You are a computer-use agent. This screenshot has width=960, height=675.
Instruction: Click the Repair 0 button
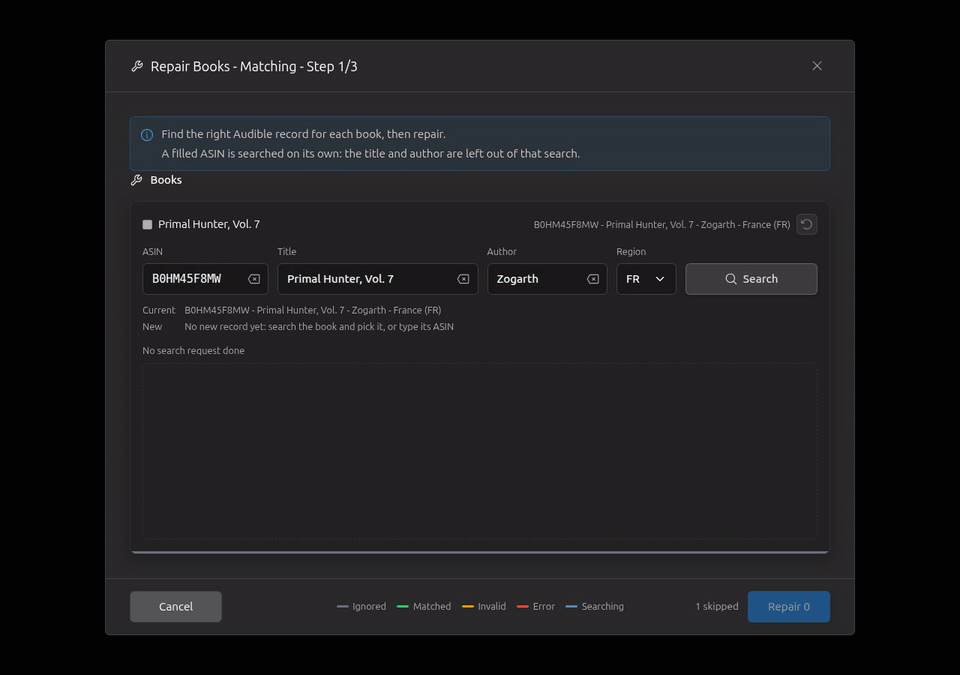click(789, 606)
